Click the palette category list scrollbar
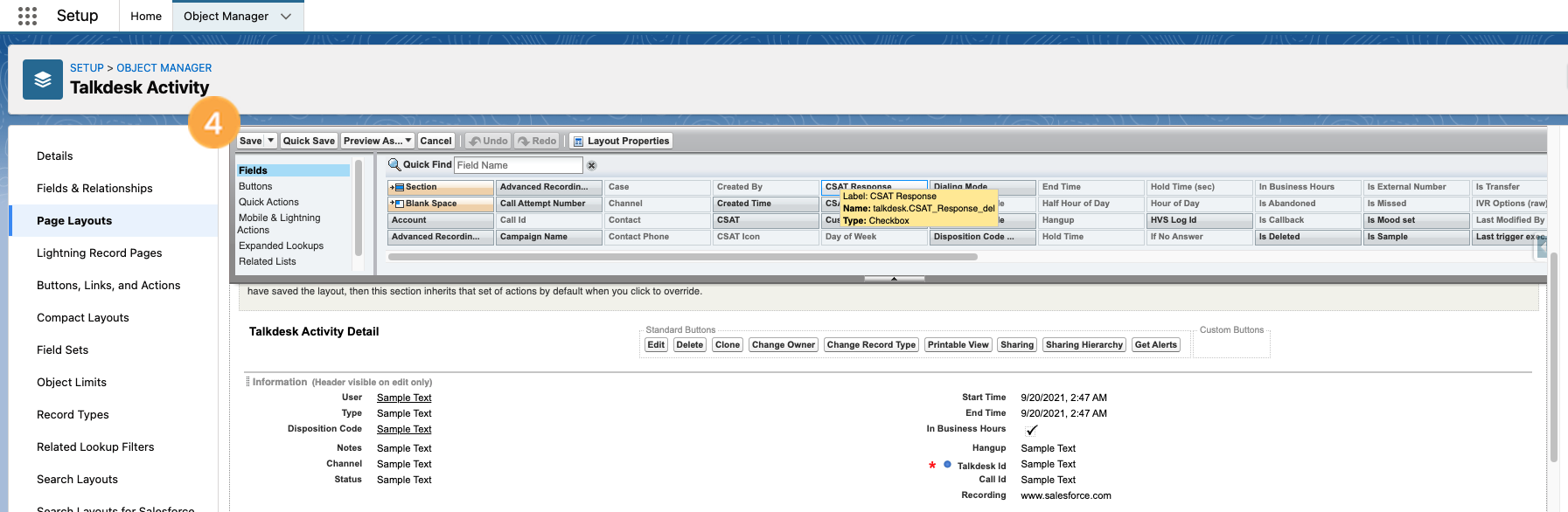This screenshot has width=1568, height=512. coord(359,206)
